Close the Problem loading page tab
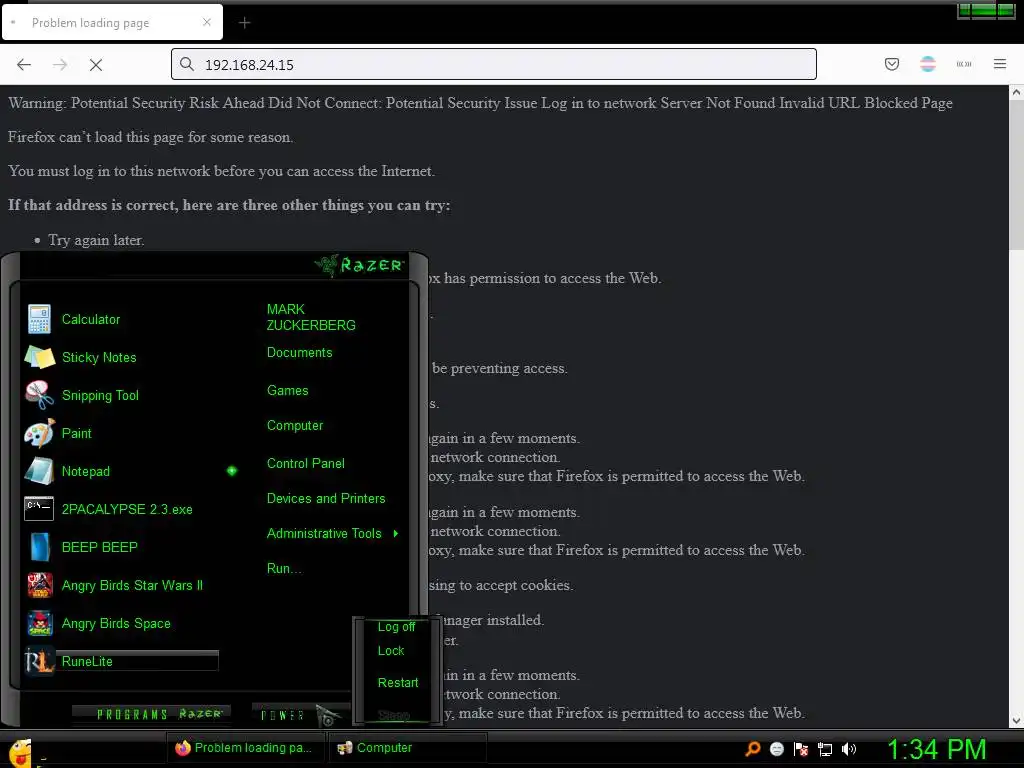 (207, 22)
